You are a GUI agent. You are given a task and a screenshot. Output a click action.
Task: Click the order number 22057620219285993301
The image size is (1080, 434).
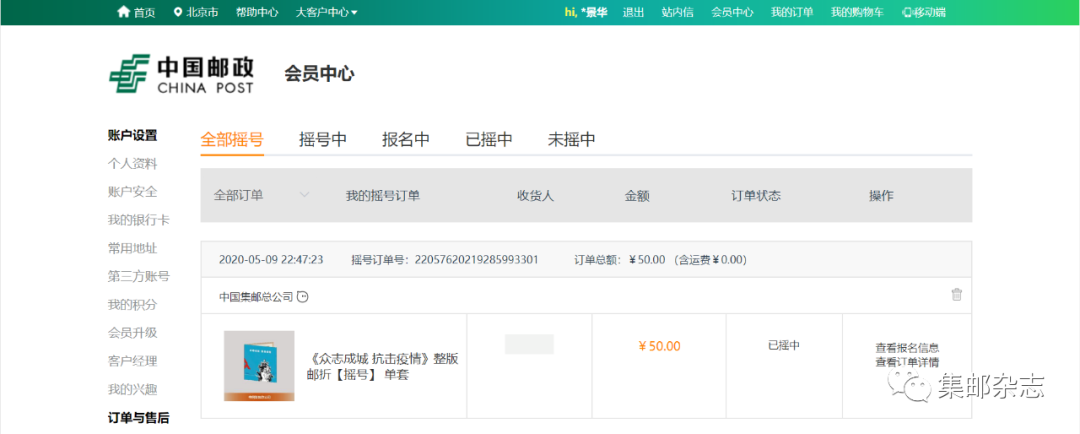tap(477, 260)
